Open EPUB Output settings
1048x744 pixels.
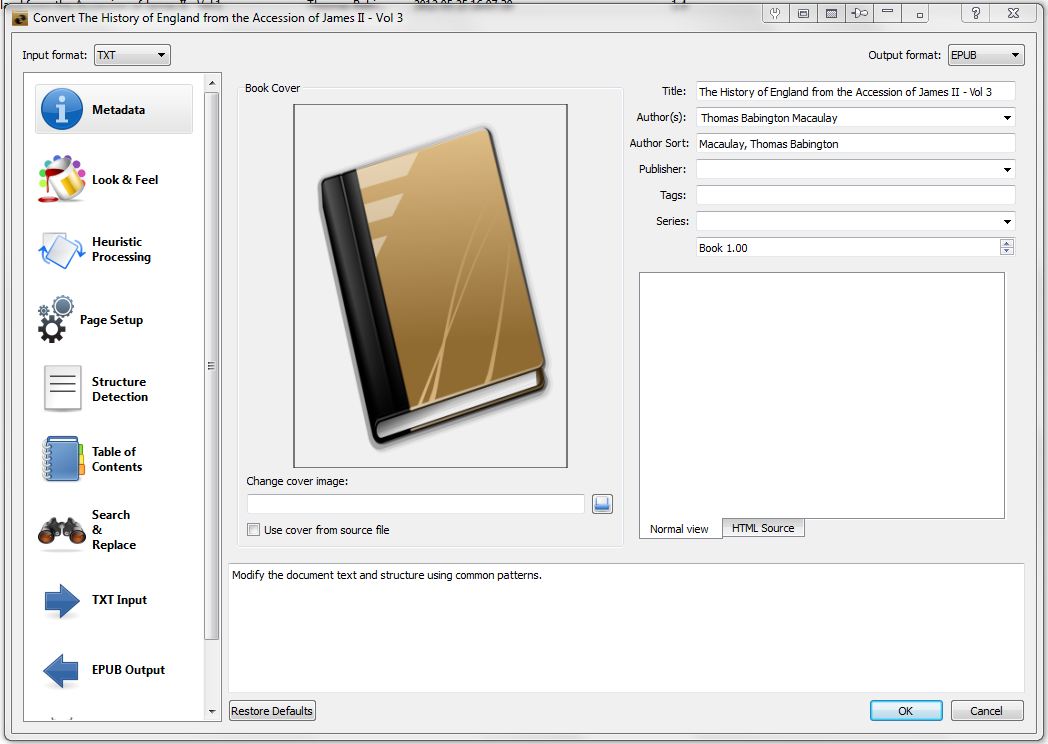pos(114,670)
